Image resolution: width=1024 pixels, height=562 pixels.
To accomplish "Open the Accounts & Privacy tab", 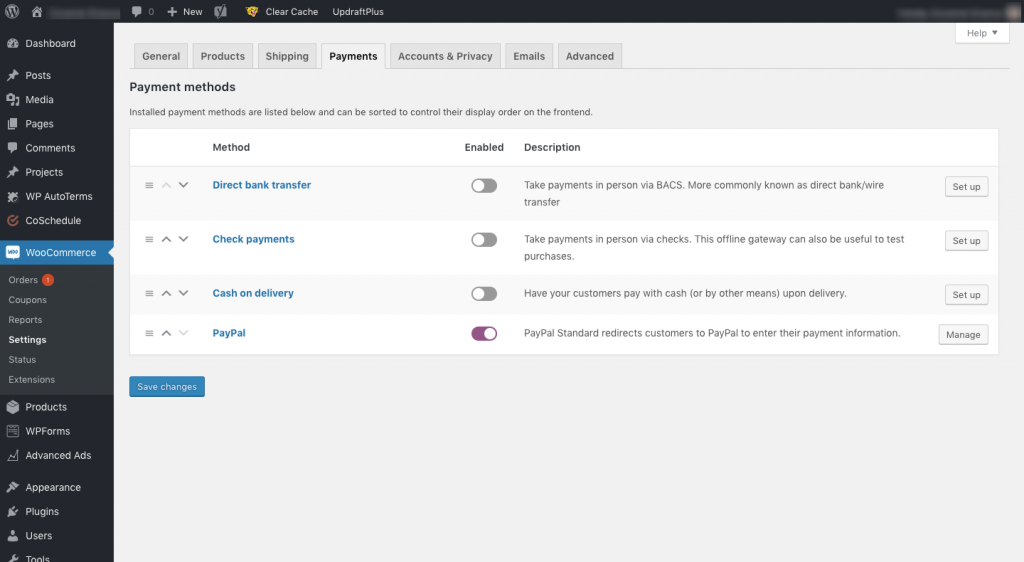I will coord(445,56).
